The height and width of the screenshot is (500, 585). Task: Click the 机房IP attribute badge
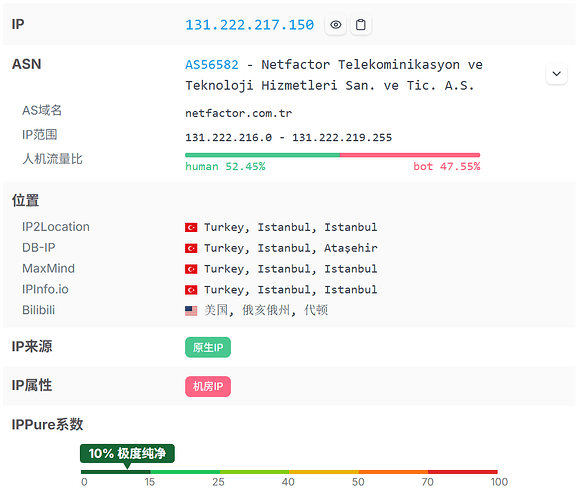[x=208, y=386]
